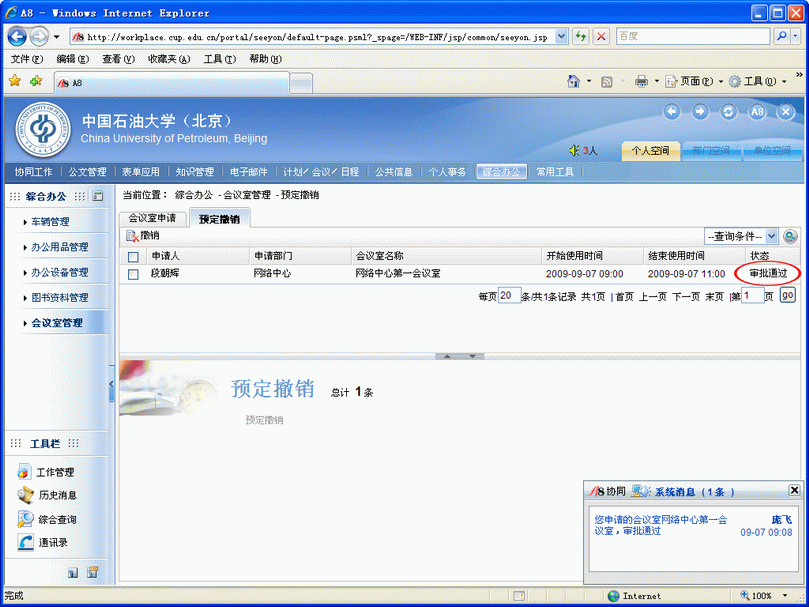The height and width of the screenshot is (607, 809).
Task: Click the 撤销 cancel reservation icon
Action: point(133,236)
